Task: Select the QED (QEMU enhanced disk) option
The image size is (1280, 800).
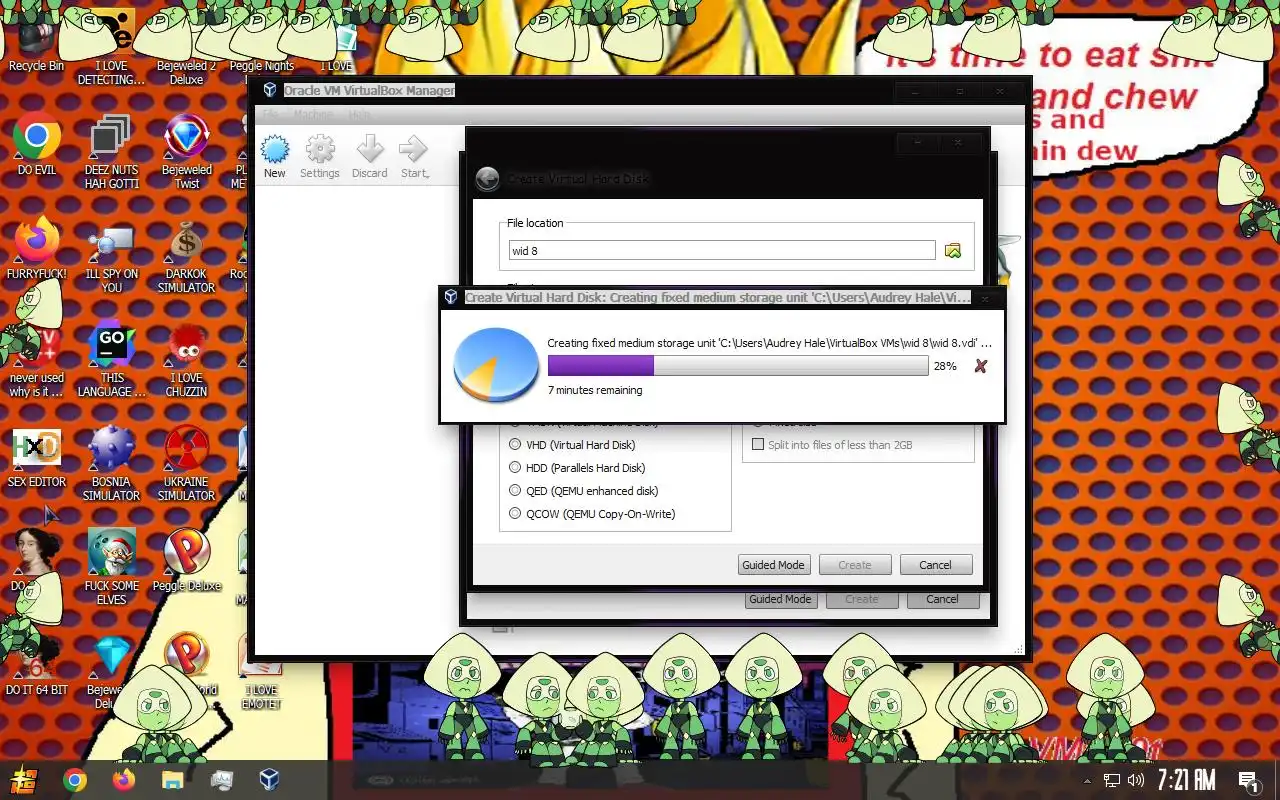Action: (x=584, y=491)
